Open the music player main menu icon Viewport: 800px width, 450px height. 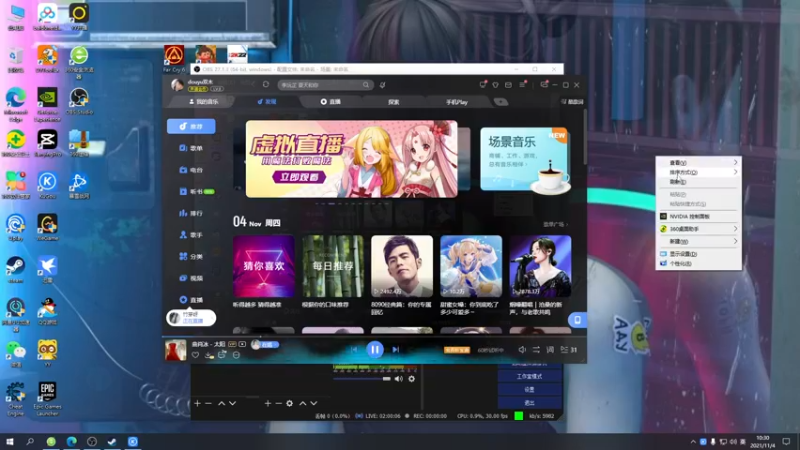coord(522,85)
